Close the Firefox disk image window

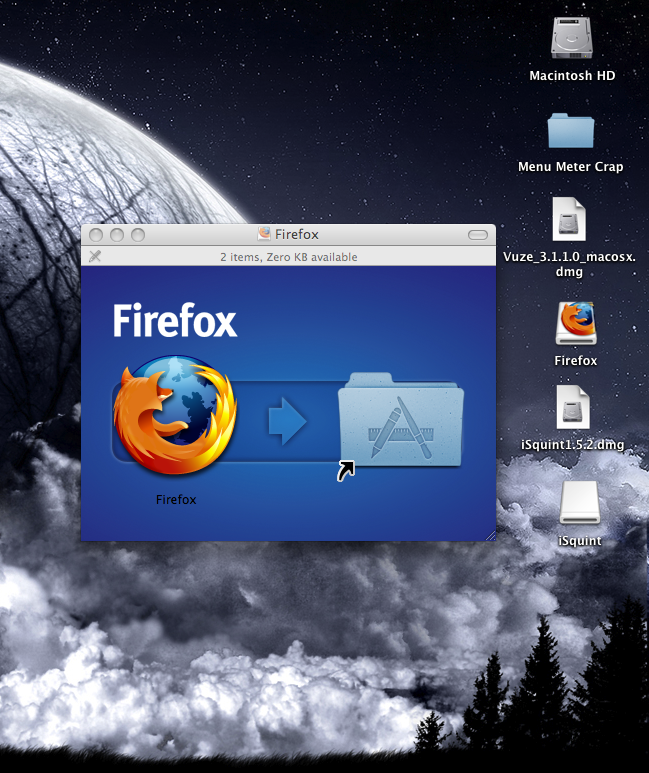(x=96, y=235)
